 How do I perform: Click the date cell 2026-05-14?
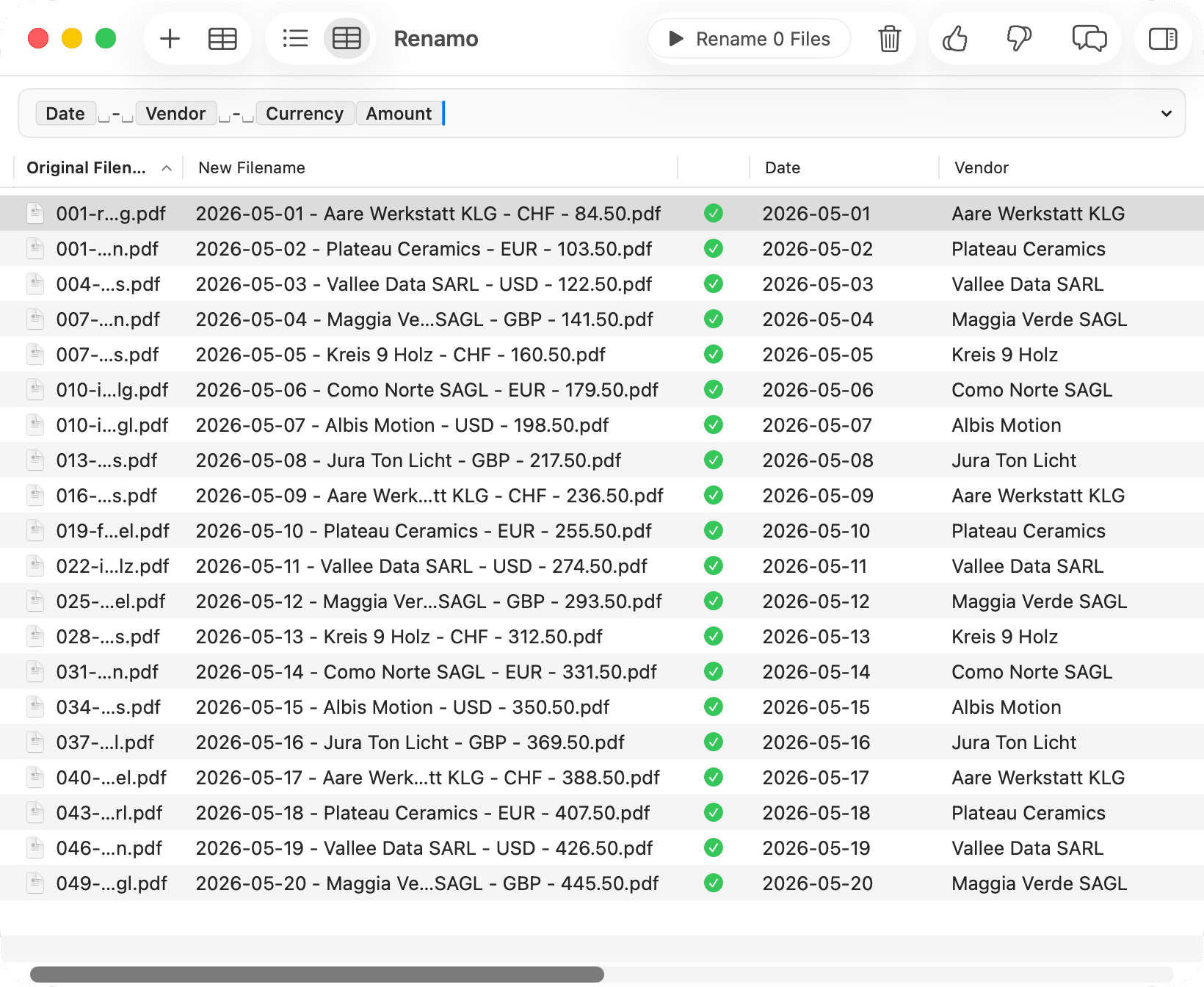pyautogui.click(x=816, y=672)
